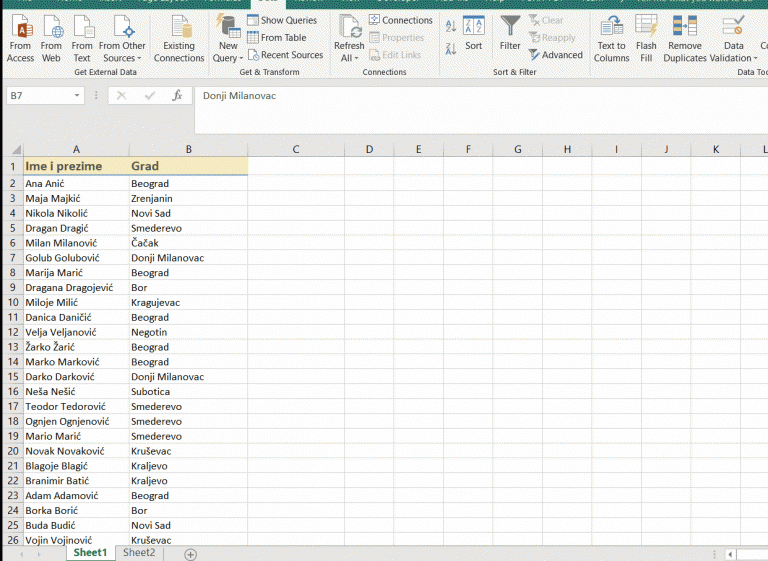Click Show Queries
Viewport: 768px width, 561px height.
(282, 20)
